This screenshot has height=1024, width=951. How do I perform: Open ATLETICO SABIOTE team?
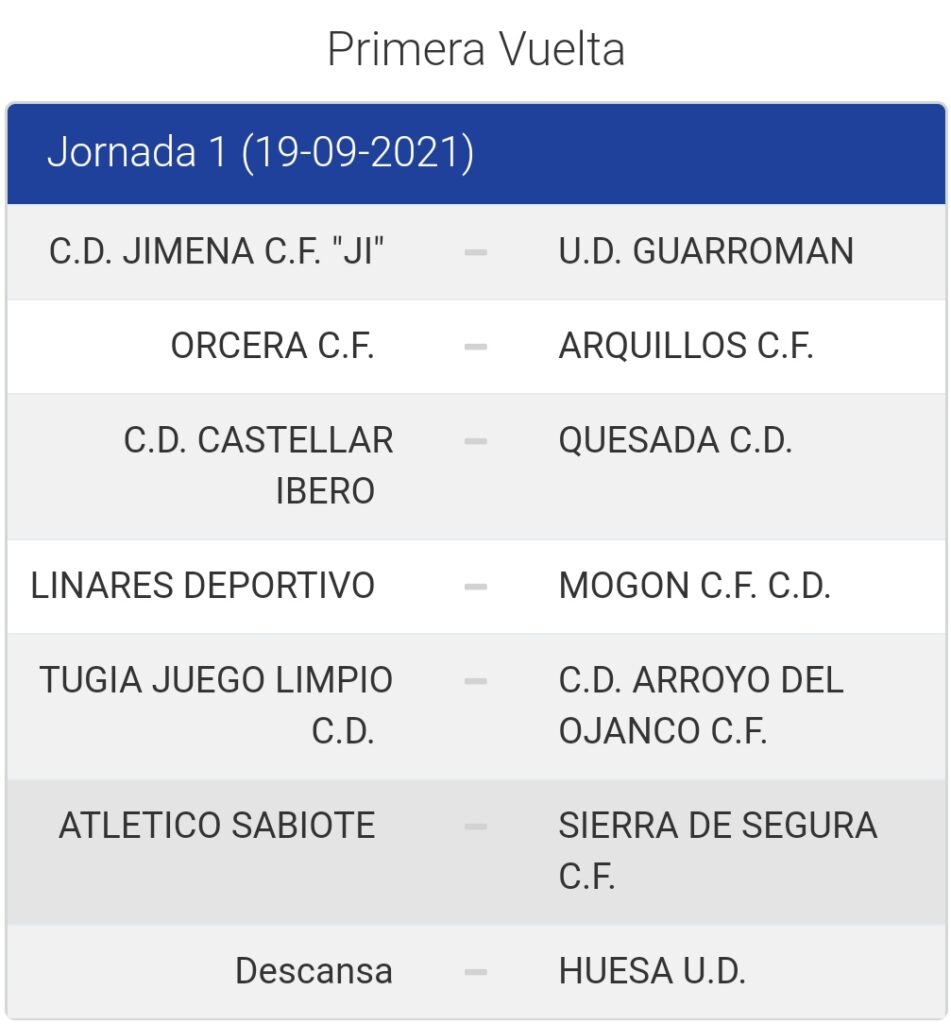pyautogui.click(x=217, y=825)
